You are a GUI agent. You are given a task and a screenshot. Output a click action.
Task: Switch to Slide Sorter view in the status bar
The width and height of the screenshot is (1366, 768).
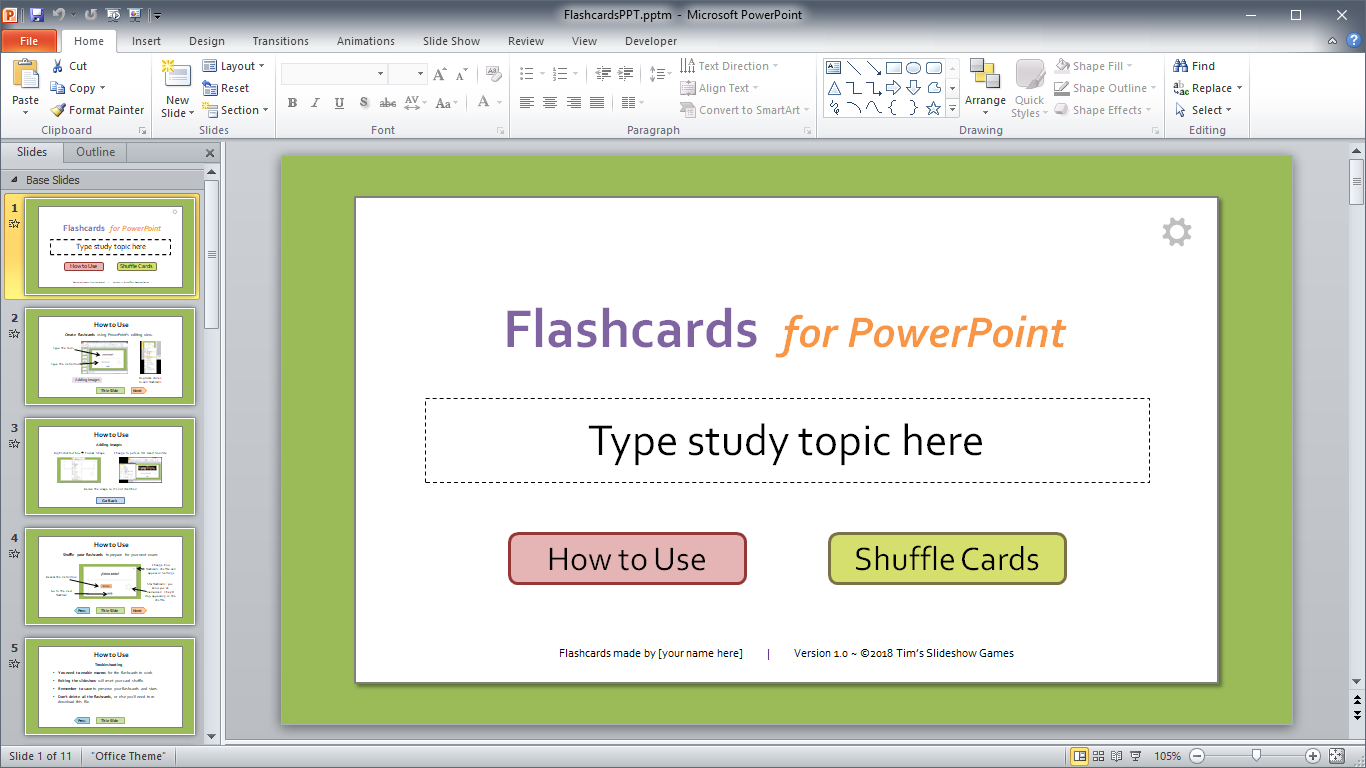(x=1099, y=756)
